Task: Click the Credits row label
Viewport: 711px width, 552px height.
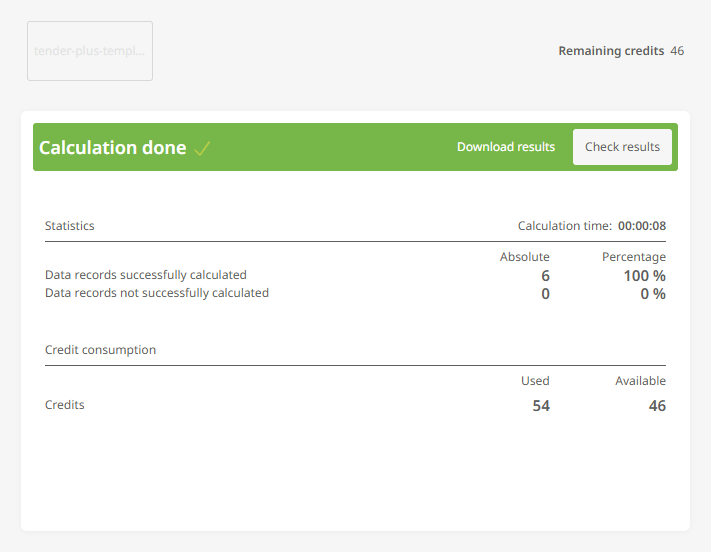Action: coord(65,405)
